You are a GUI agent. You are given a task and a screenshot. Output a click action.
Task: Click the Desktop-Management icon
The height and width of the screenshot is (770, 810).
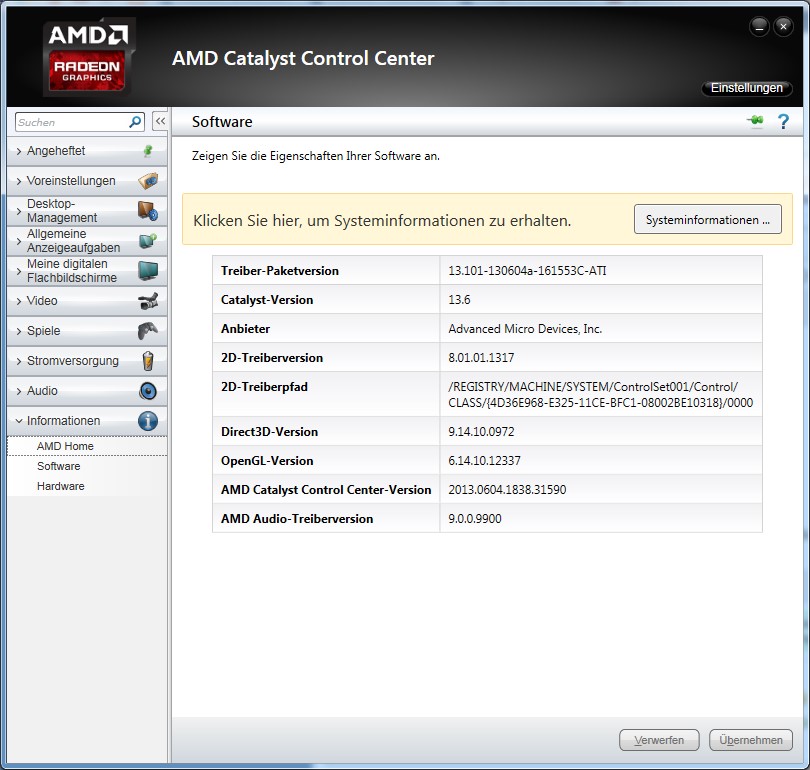point(148,211)
